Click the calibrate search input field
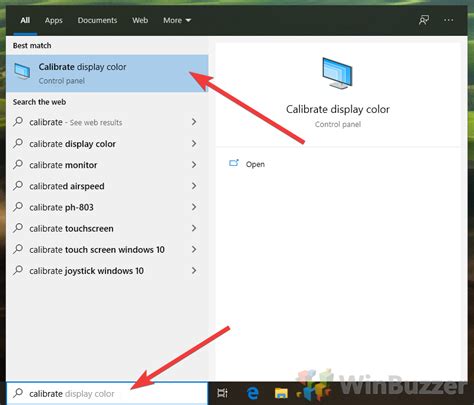This screenshot has height=405, width=474. point(107,393)
